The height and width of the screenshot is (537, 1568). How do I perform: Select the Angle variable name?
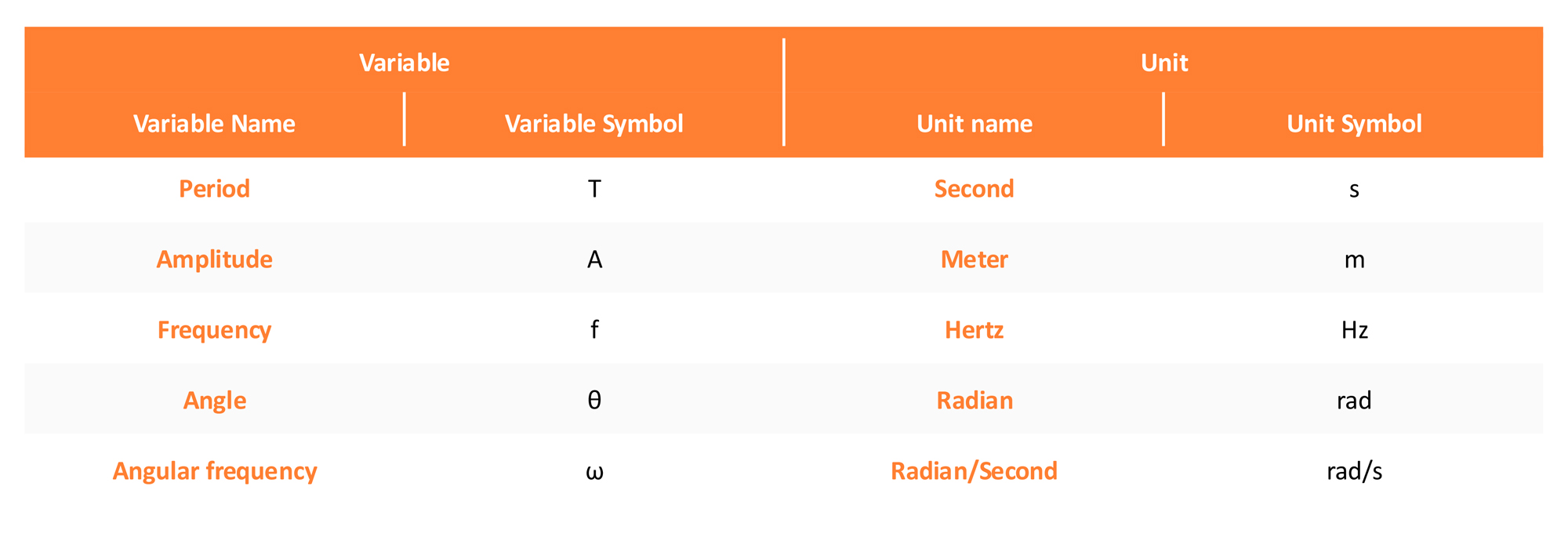214,401
